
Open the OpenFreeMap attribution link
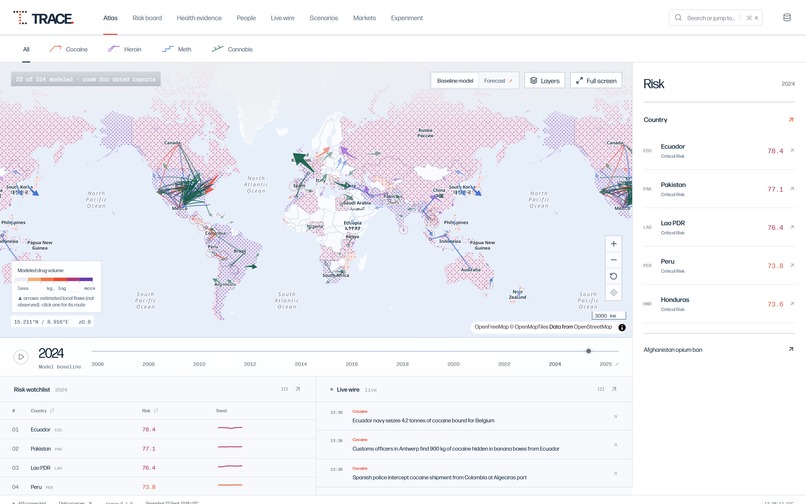coord(491,327)
